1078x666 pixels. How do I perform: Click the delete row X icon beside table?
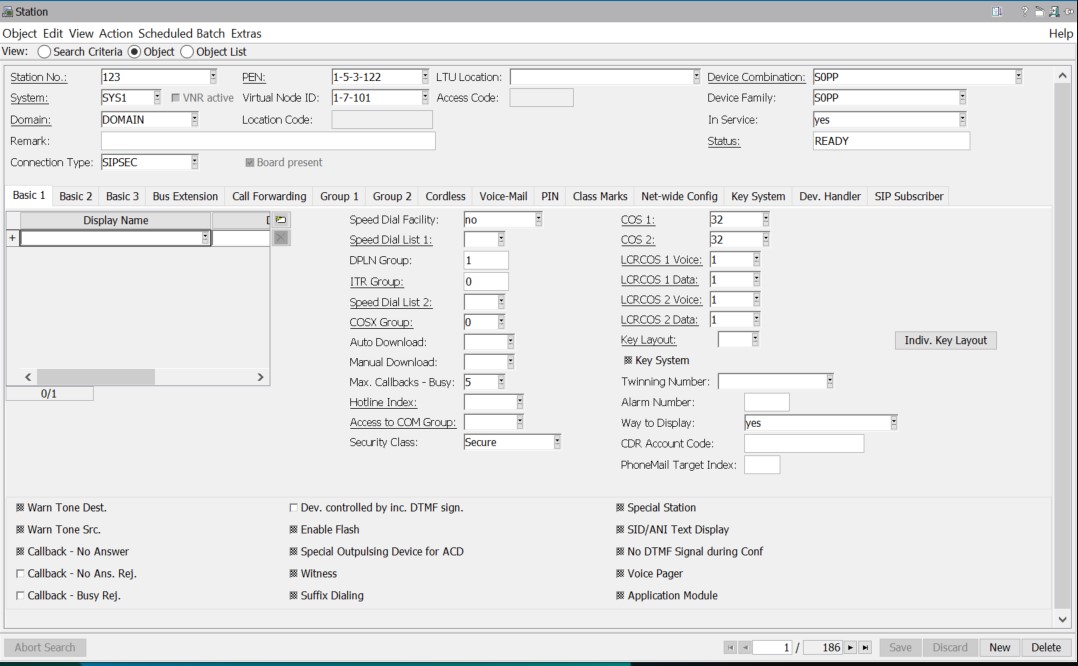(280, 238)
